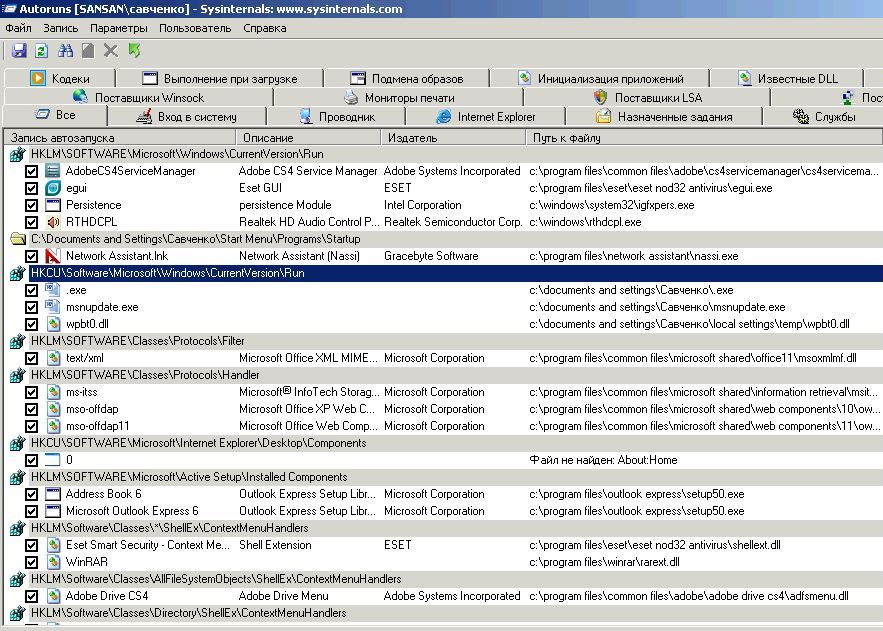Click the Persistence entry window icon
The height and width of the screenshot is (631, 883).
(53, 205)
